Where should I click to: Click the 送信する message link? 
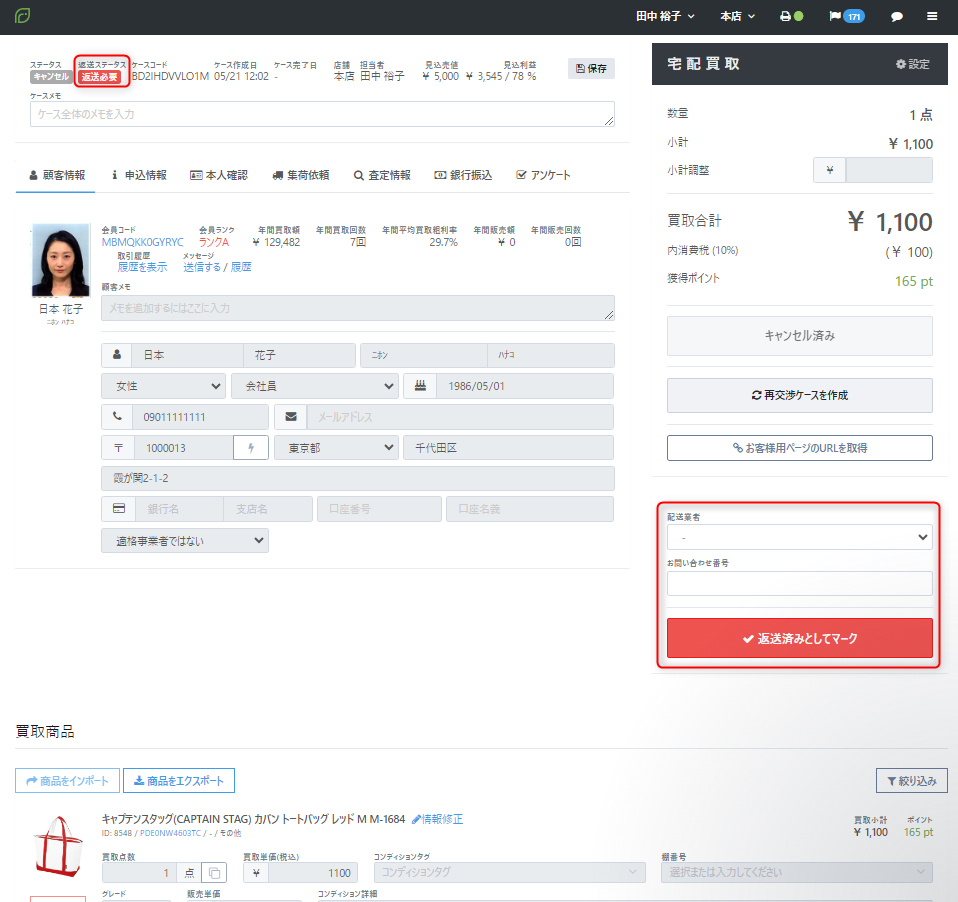(x=202, y=267)
